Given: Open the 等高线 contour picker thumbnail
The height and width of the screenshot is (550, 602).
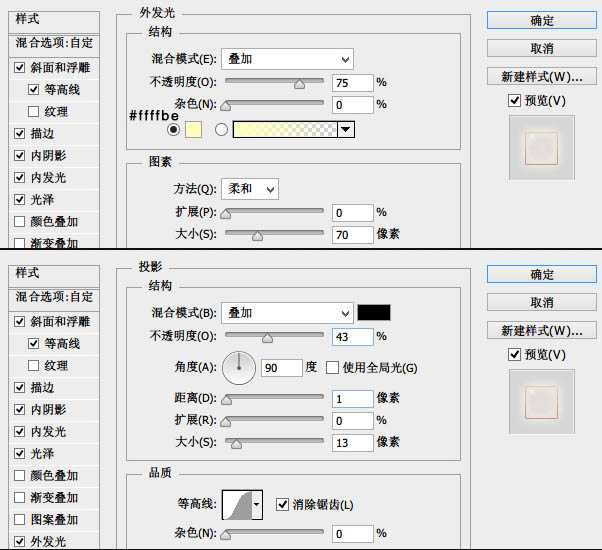Looking at the screenshot, I should click(x=237, y=505).
